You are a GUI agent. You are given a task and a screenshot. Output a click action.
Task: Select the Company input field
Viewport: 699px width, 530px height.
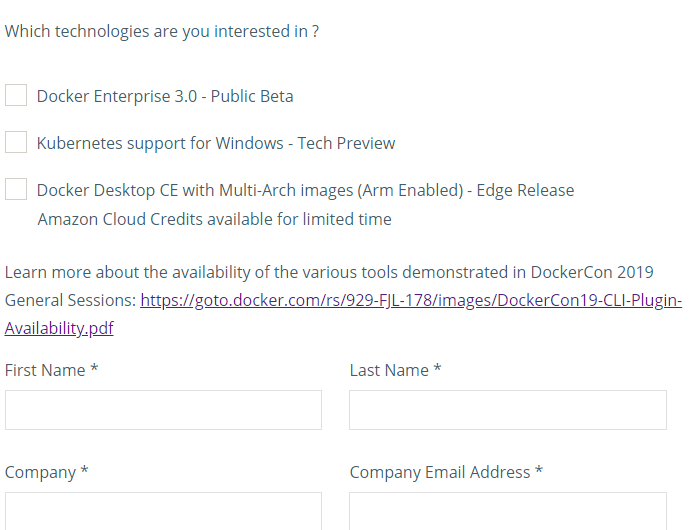[163, 510]
